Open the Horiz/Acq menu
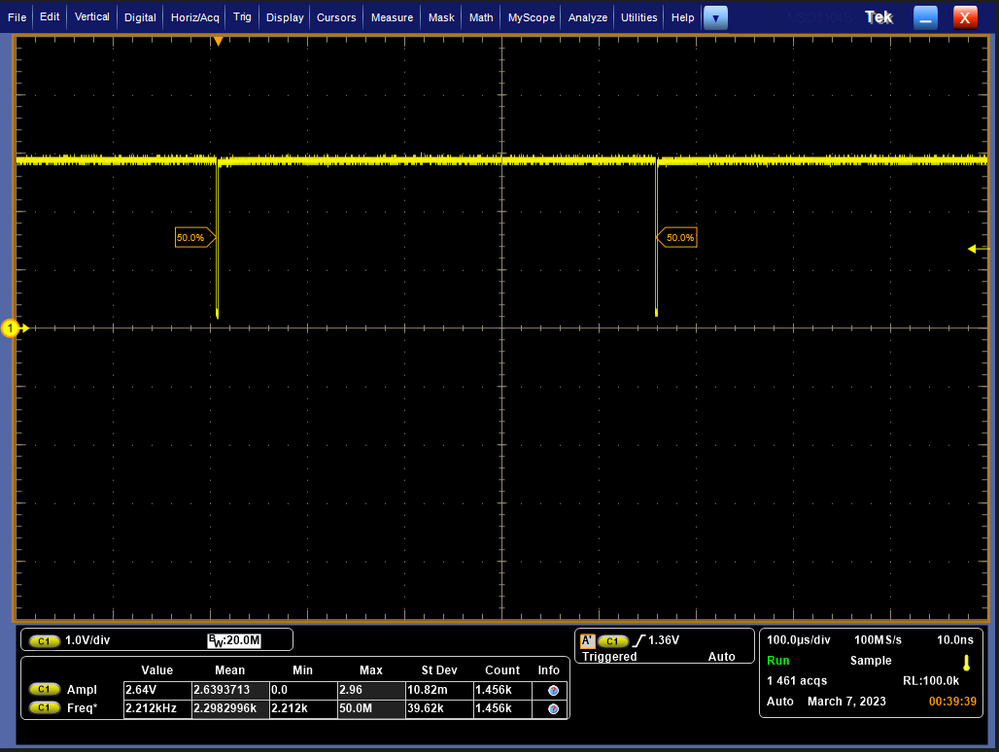The image size is (999, 752). click(x=195, y=17)
